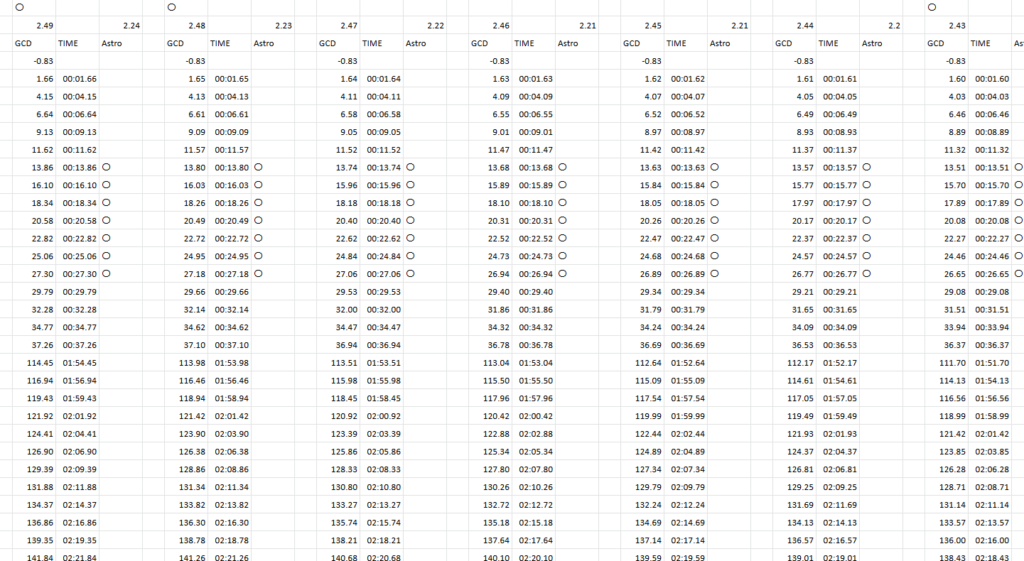
Task: Select the GCD cell with value 131.14
Action: [x=950, y=504]
